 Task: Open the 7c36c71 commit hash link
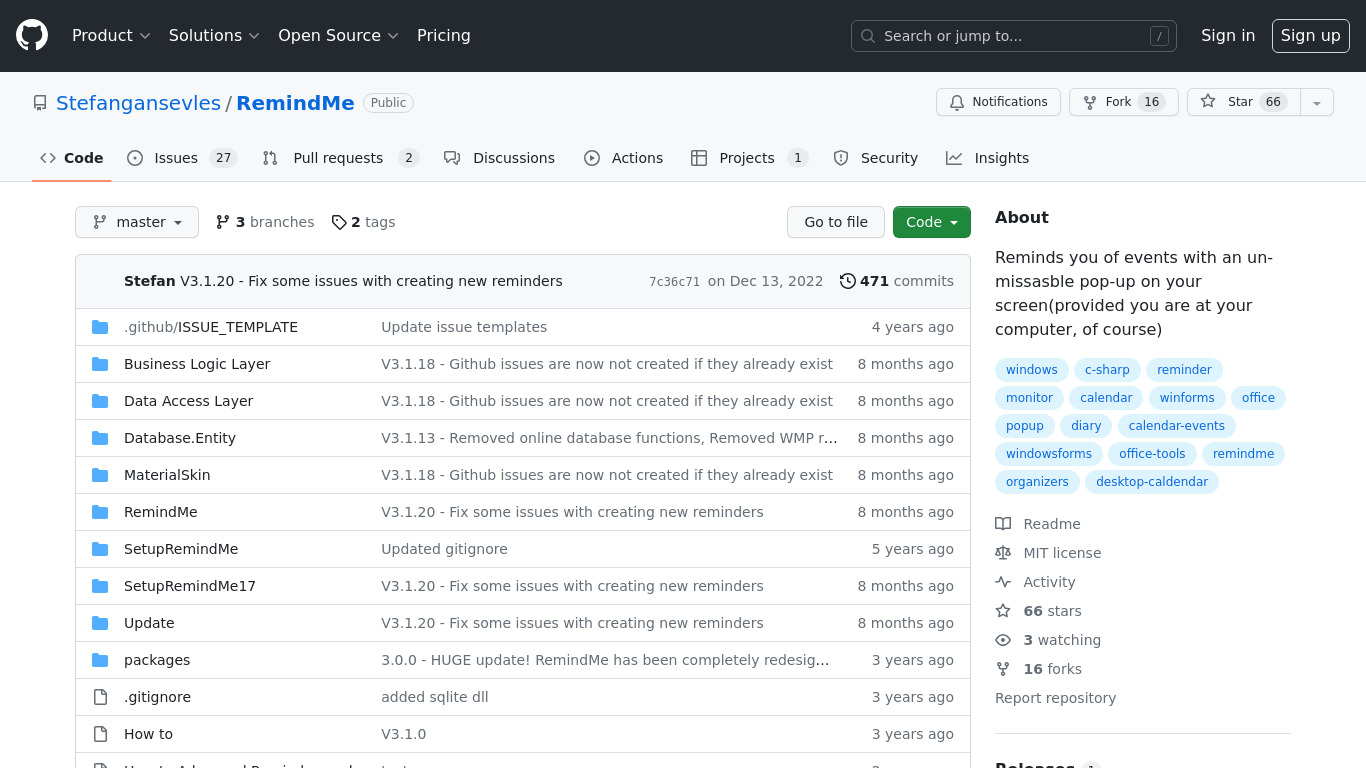(675, 282)
